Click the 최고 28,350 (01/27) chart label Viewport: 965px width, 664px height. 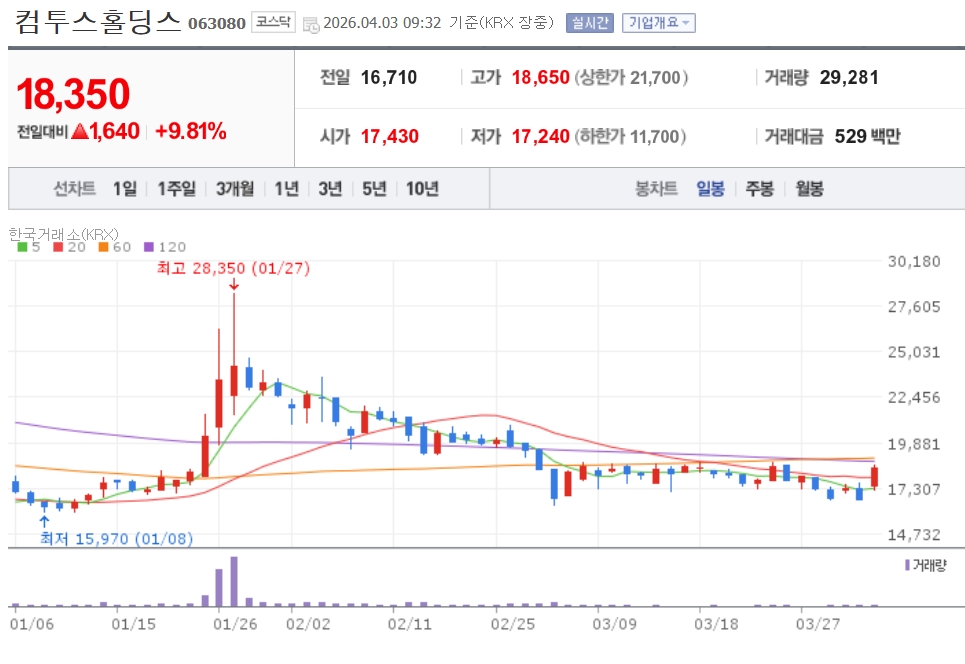click(233, 268)
